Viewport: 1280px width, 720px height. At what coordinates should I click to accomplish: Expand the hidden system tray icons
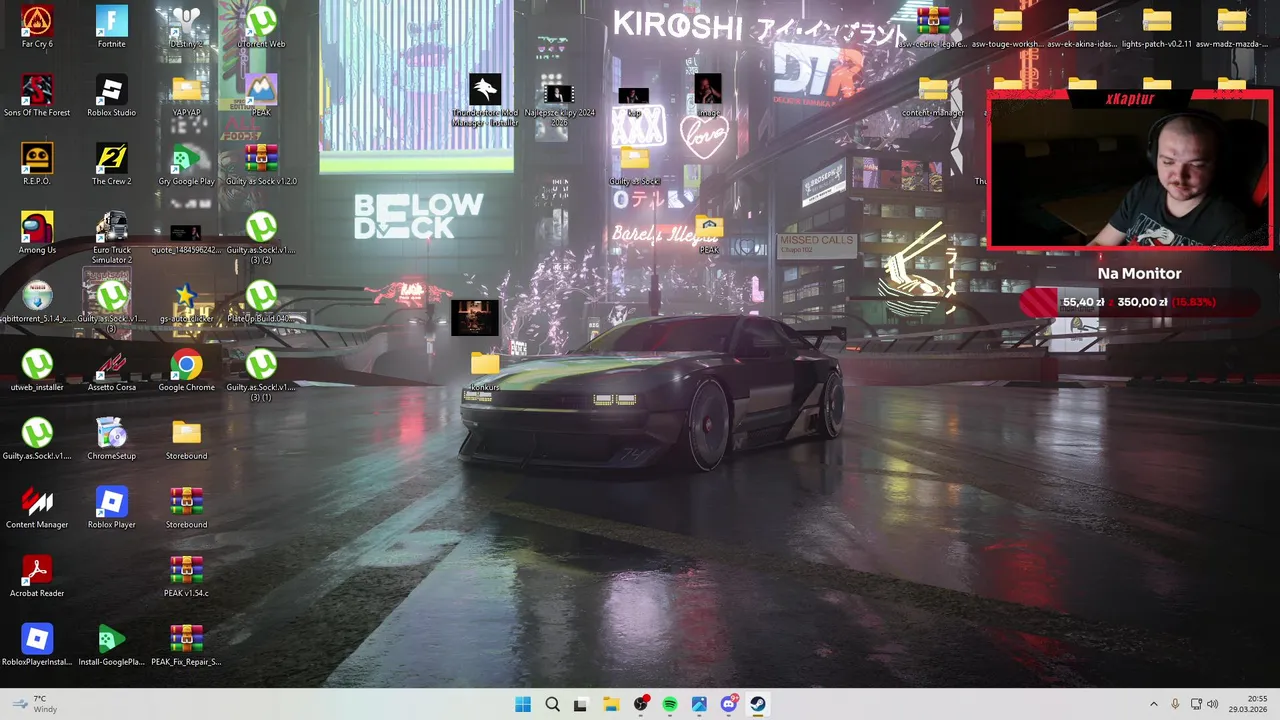coord(1153,704)
